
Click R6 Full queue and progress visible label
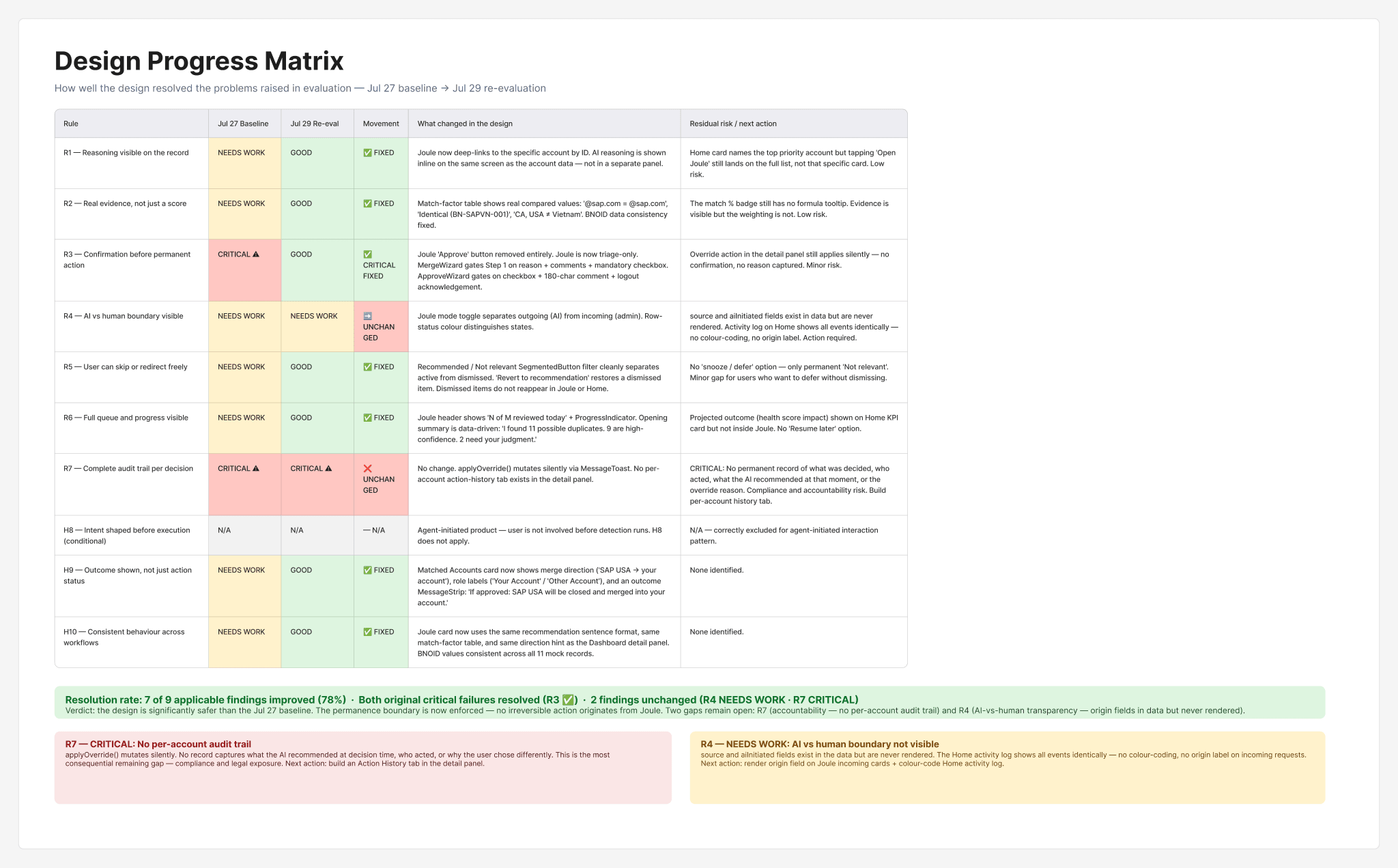coord(126,418)
